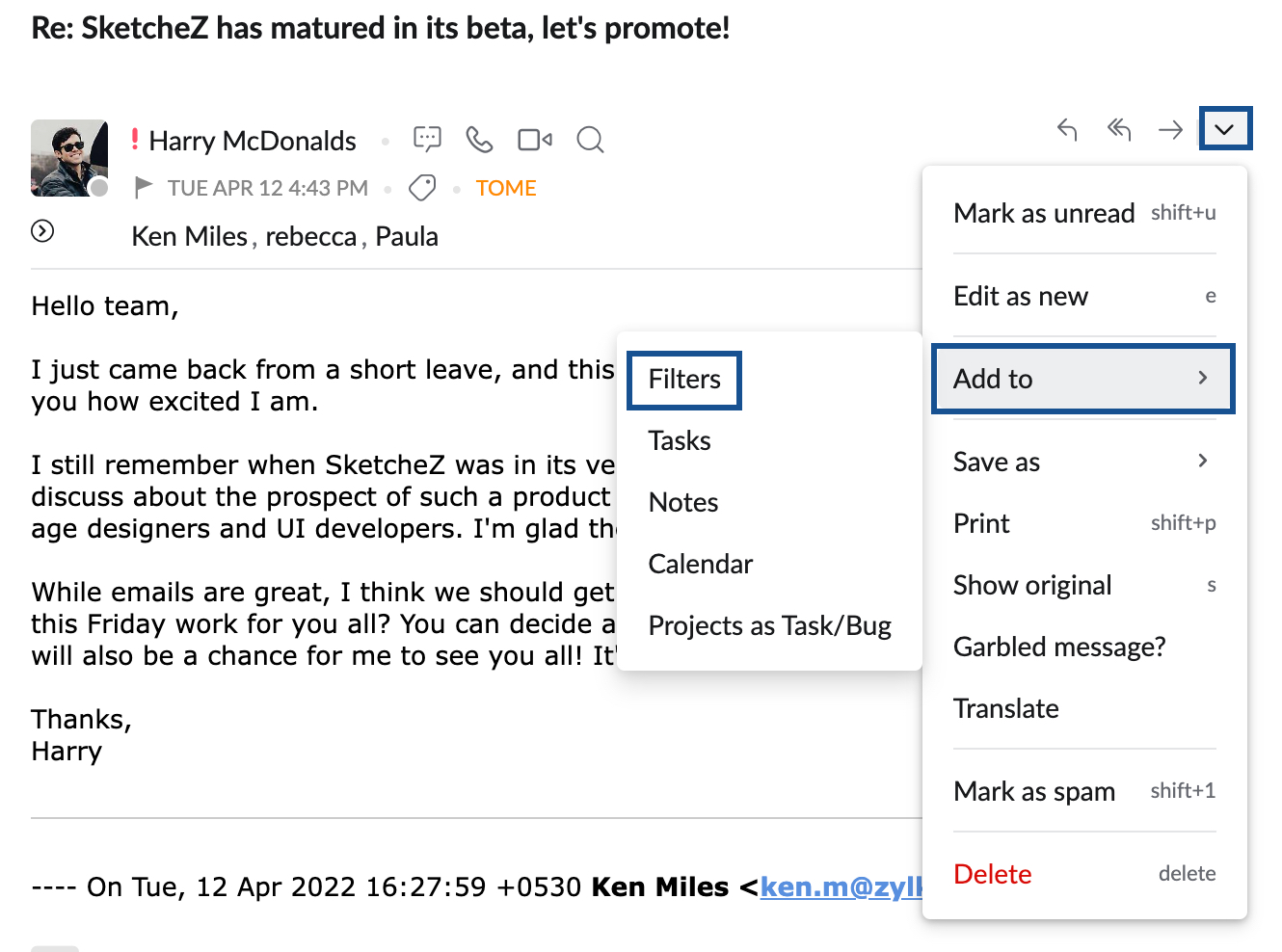
Task: Search emails from Harry via magnifier icon
Action: [590, 140]
